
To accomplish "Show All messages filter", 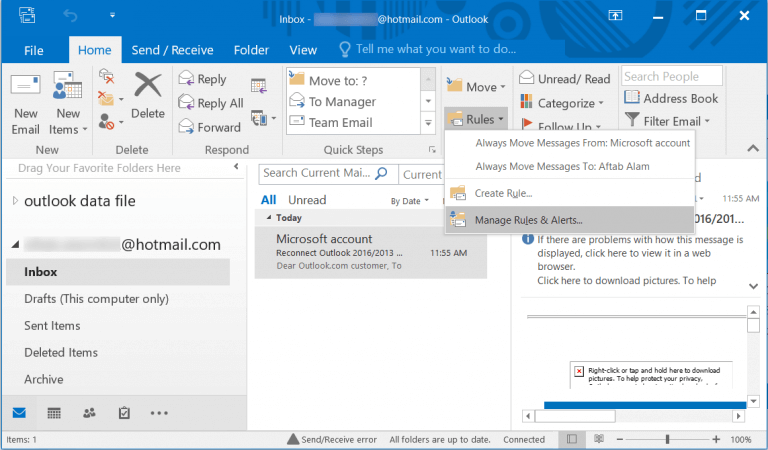I will (x=268, y=200).
